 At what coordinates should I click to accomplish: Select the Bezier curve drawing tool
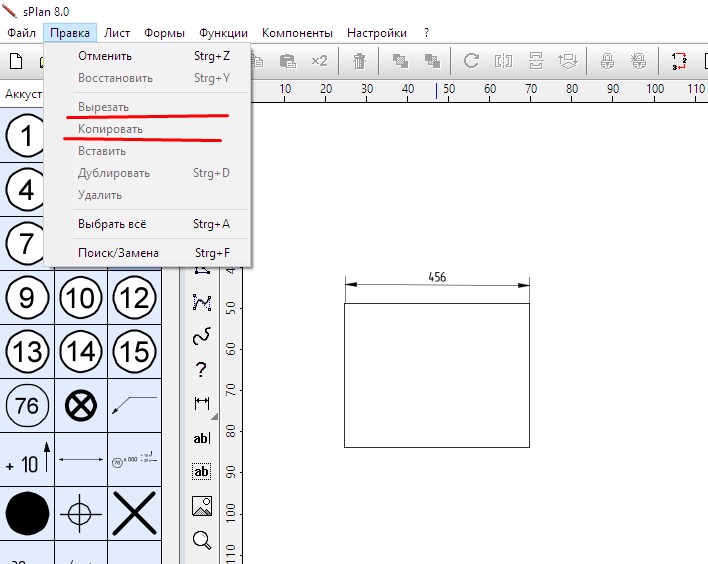[x=202, y=303]
